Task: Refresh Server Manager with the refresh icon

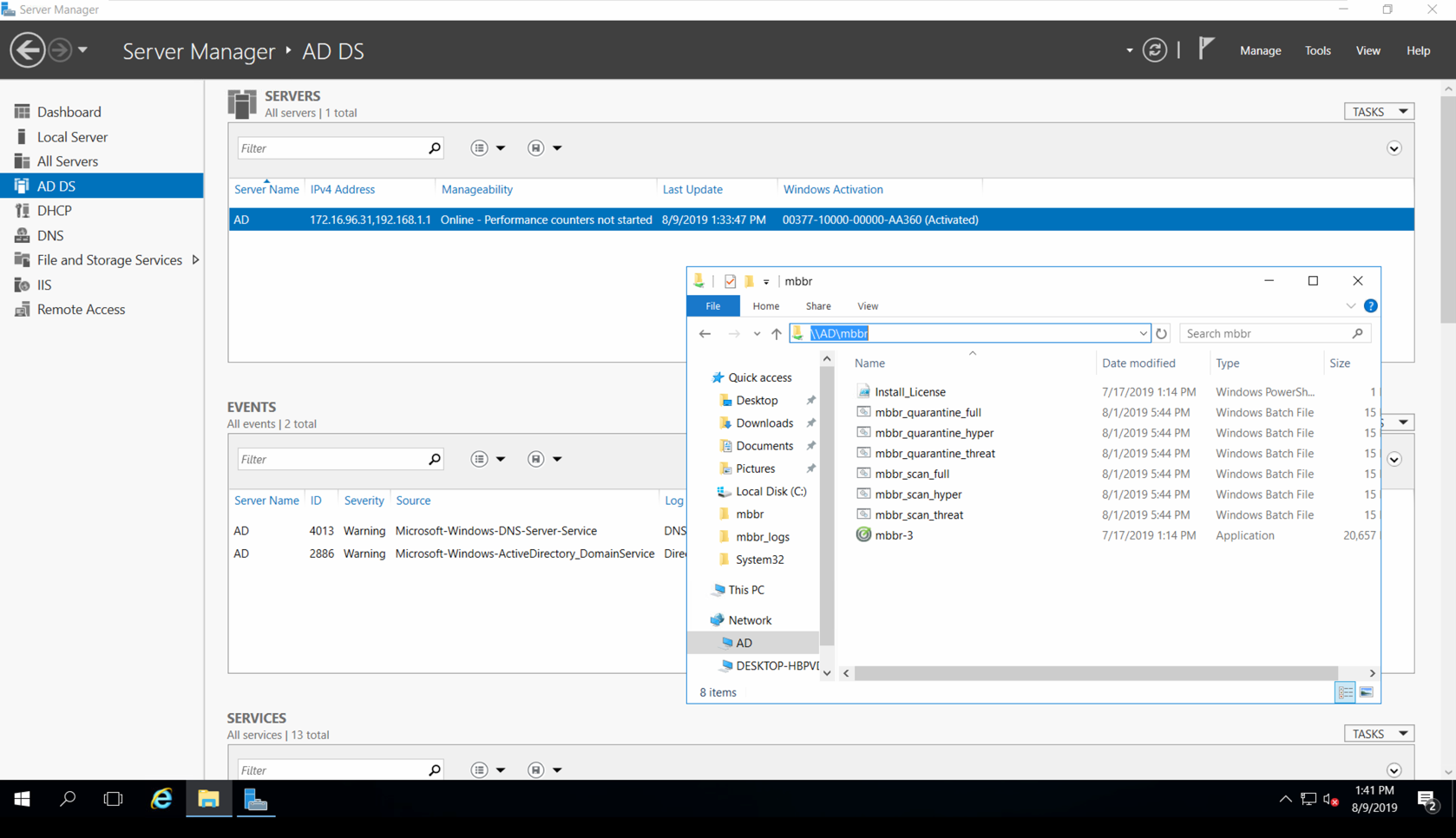Action: tap(1154, 50)
